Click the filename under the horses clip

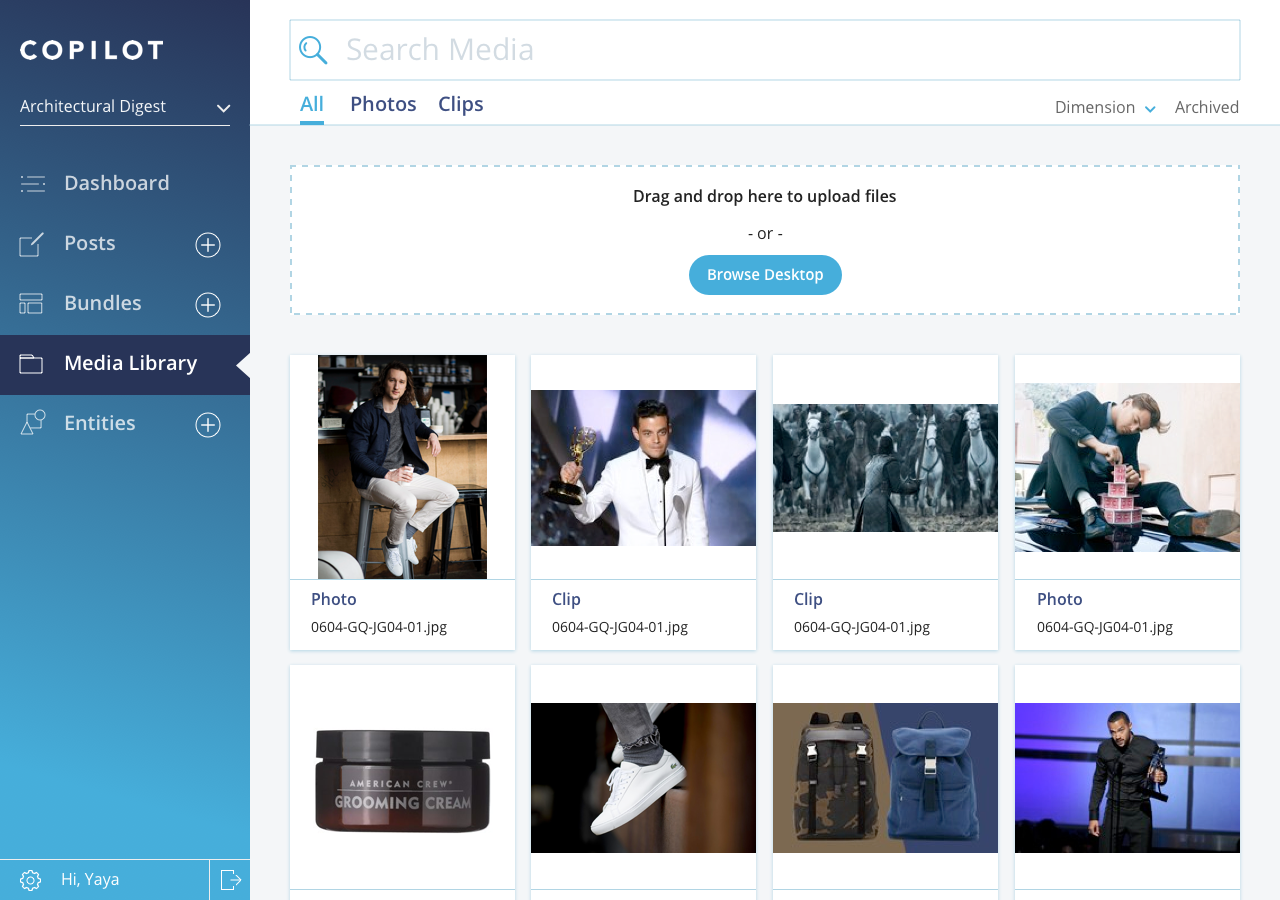tap(862, 628)
